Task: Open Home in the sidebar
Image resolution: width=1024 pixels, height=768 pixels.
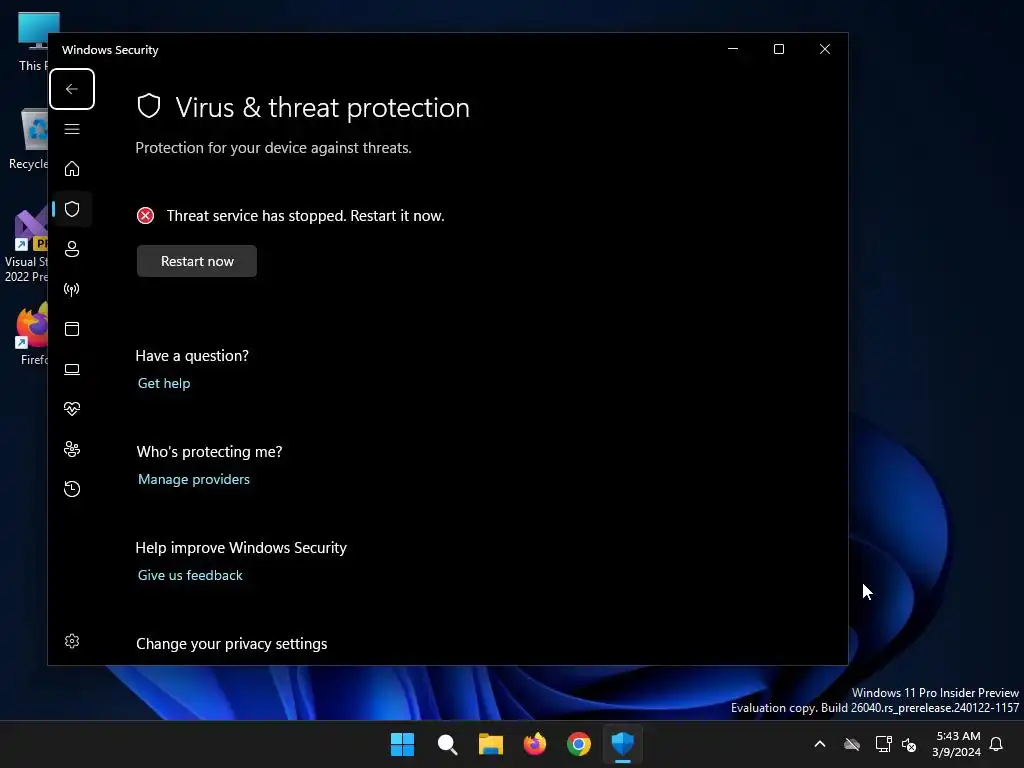Action: click(72, 169)
